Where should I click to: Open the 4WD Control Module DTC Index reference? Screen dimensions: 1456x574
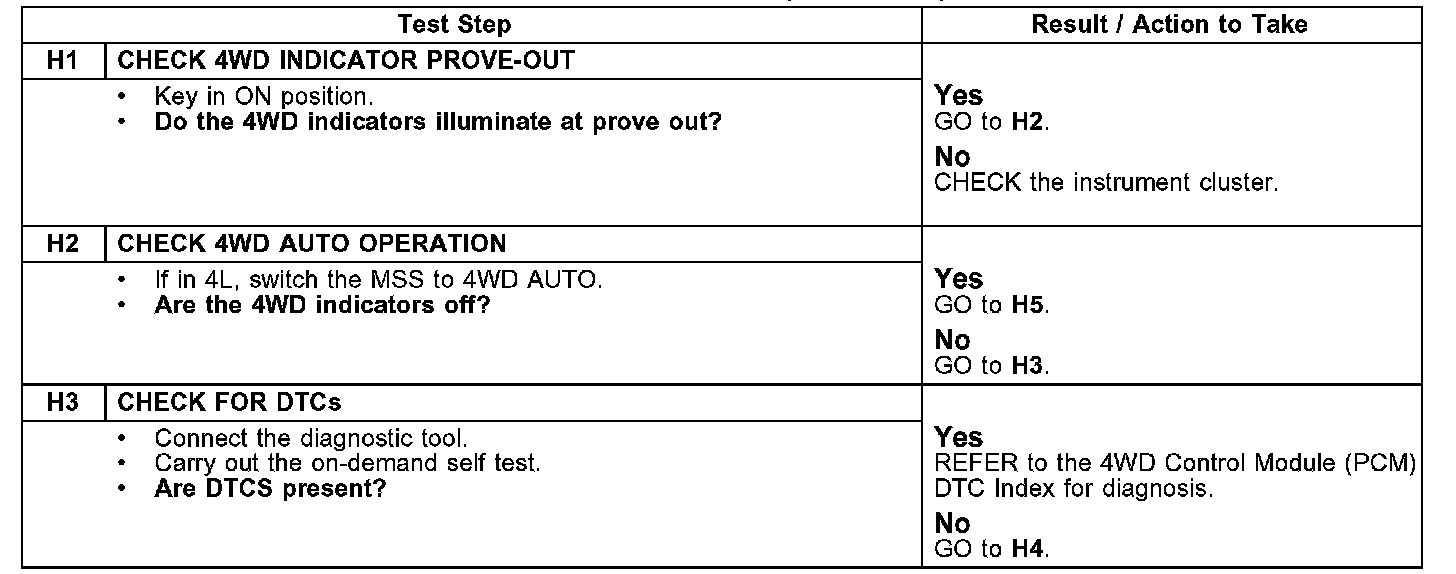1174,476
